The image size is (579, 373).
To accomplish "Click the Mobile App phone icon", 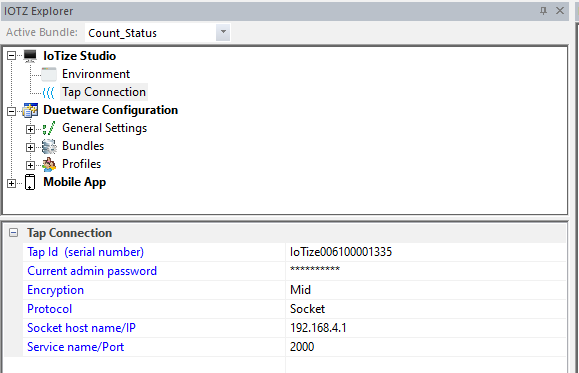I will coord(30,182).
